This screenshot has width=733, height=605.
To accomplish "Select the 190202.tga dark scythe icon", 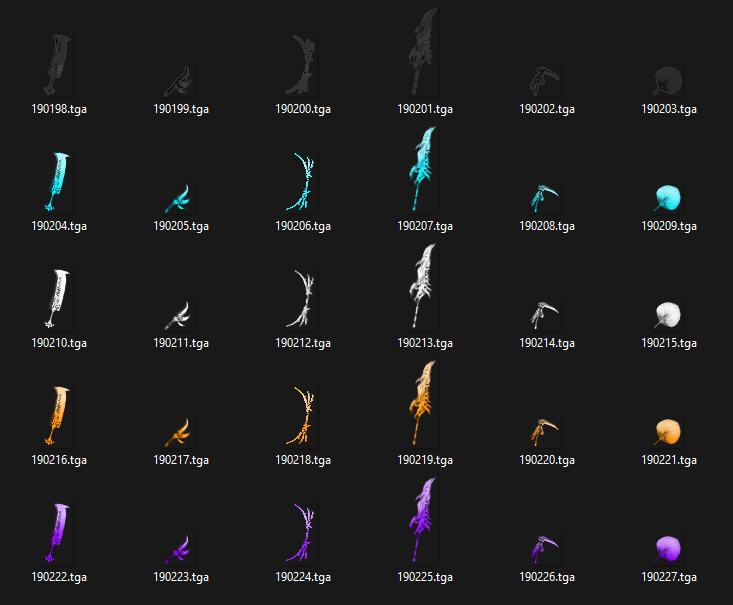I will (x=545, y=80).
